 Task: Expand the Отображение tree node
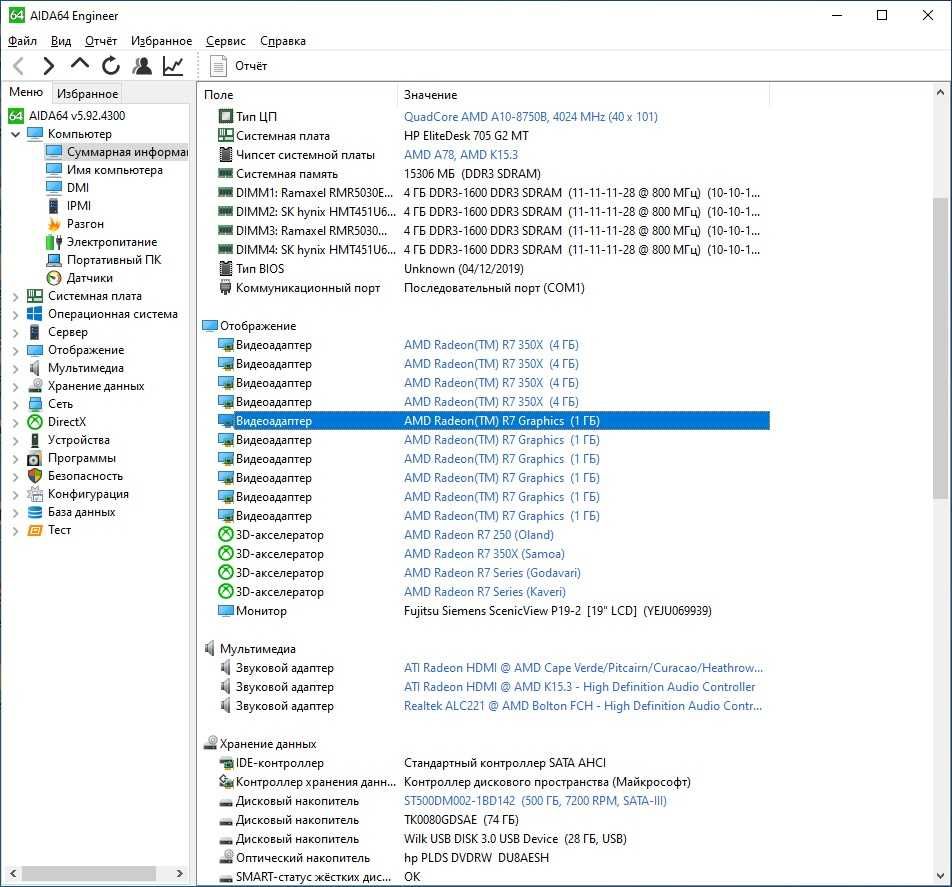[16, 350]
